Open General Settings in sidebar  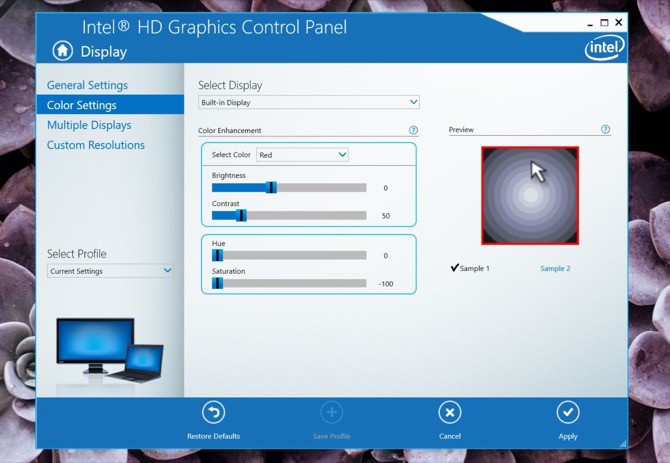[87, 85]
